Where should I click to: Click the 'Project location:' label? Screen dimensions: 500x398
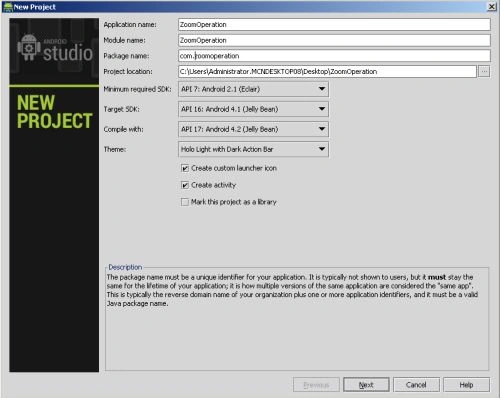[x=128, y=72]
